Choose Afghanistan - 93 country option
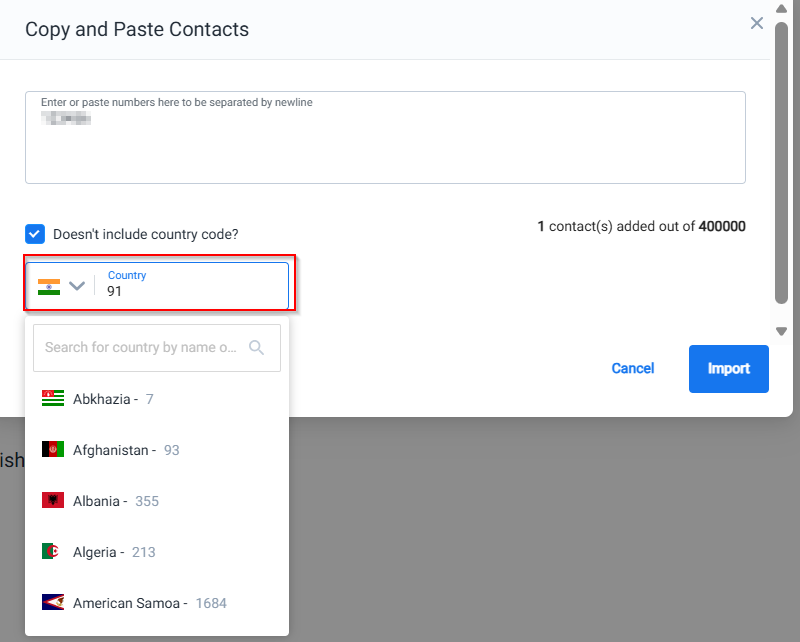Viewport: 800px width, 642px height. tap(126, 450)
